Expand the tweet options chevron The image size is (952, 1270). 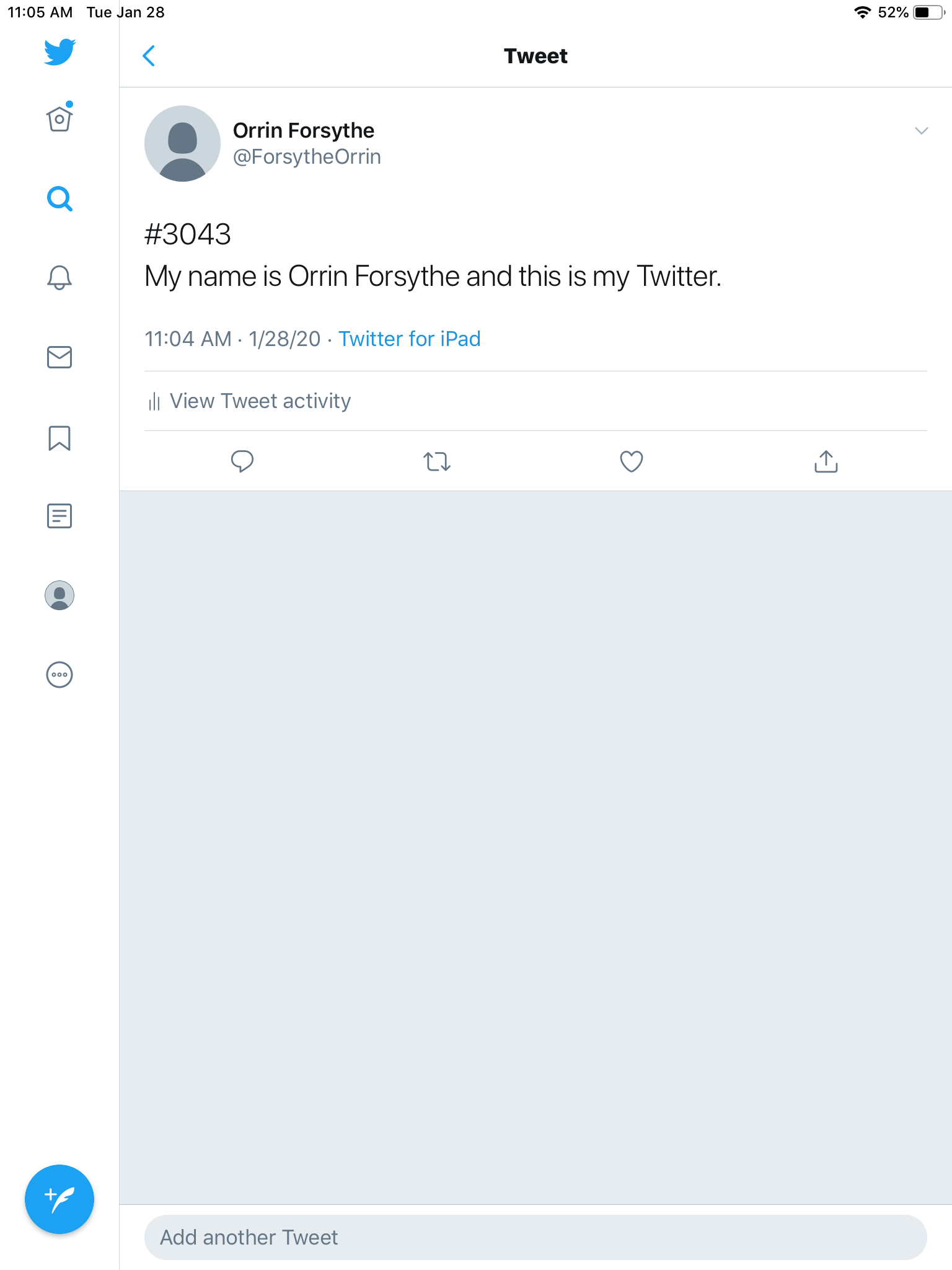pos(921,131)
